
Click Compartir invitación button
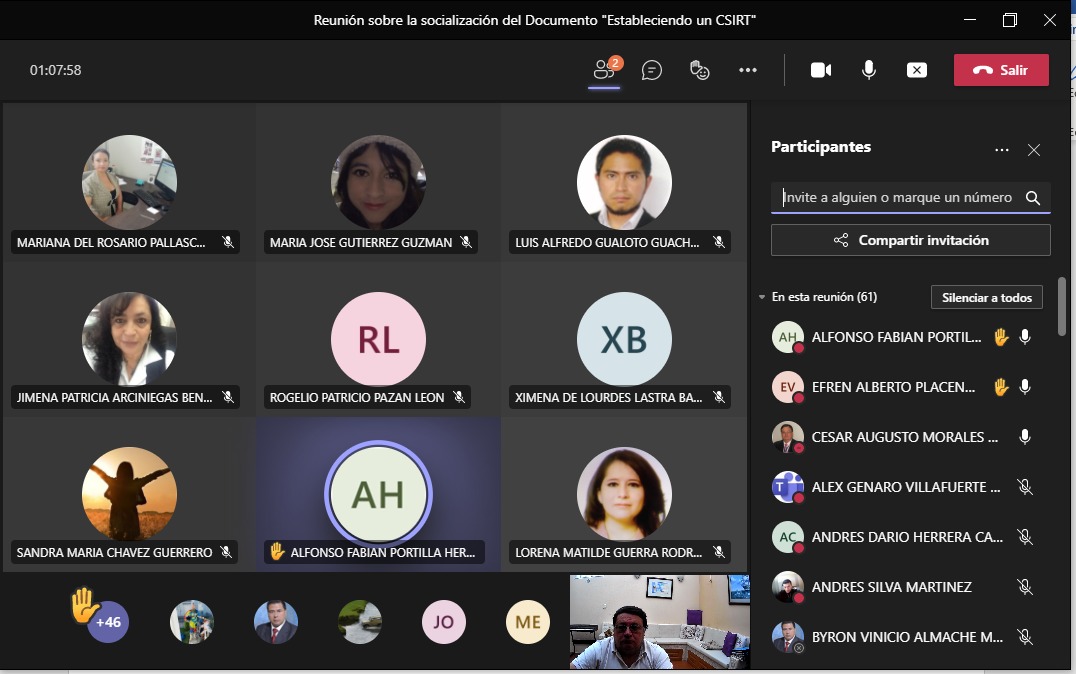pos(911,240)
